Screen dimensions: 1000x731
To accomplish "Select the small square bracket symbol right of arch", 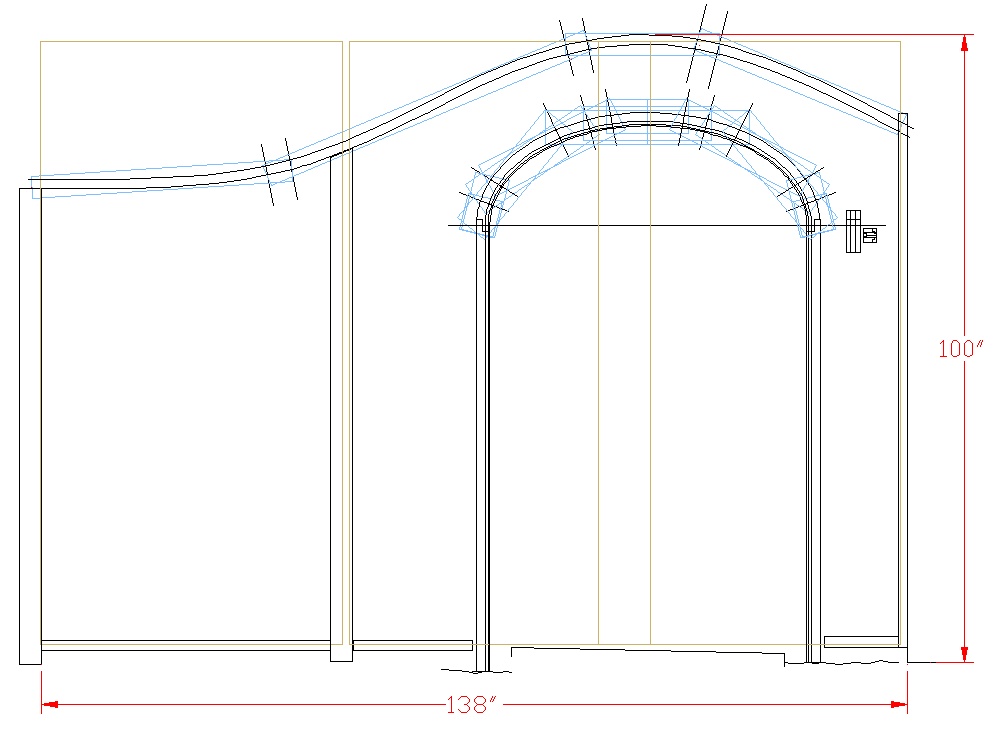I will tap(869, 236).
